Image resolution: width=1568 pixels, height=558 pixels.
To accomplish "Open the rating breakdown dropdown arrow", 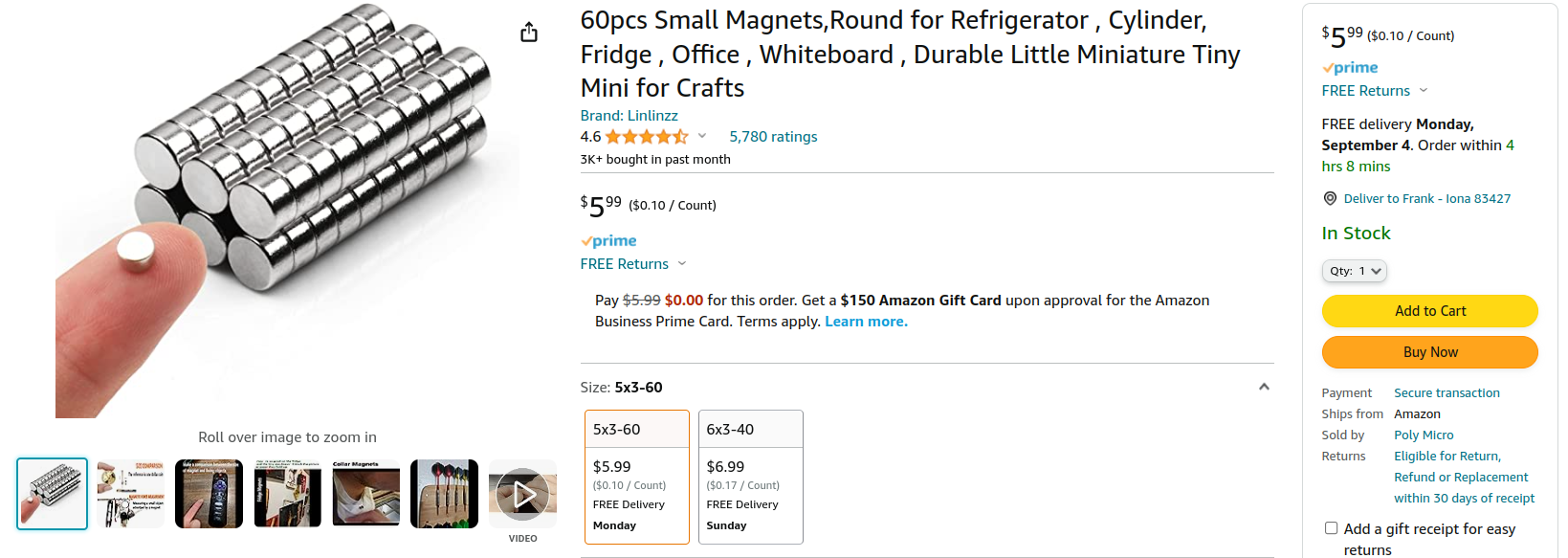I will coord(702,136).
